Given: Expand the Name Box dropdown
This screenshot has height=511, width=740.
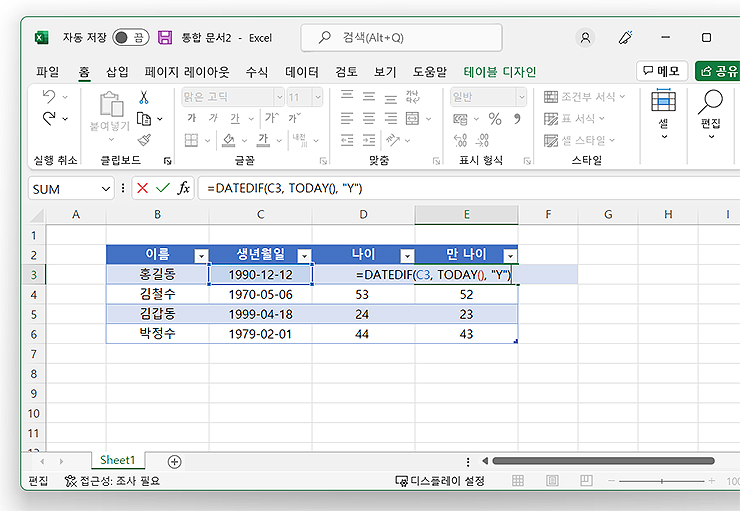Looking at the screenshot, I should pyautogui.click(x=105, y=189).
